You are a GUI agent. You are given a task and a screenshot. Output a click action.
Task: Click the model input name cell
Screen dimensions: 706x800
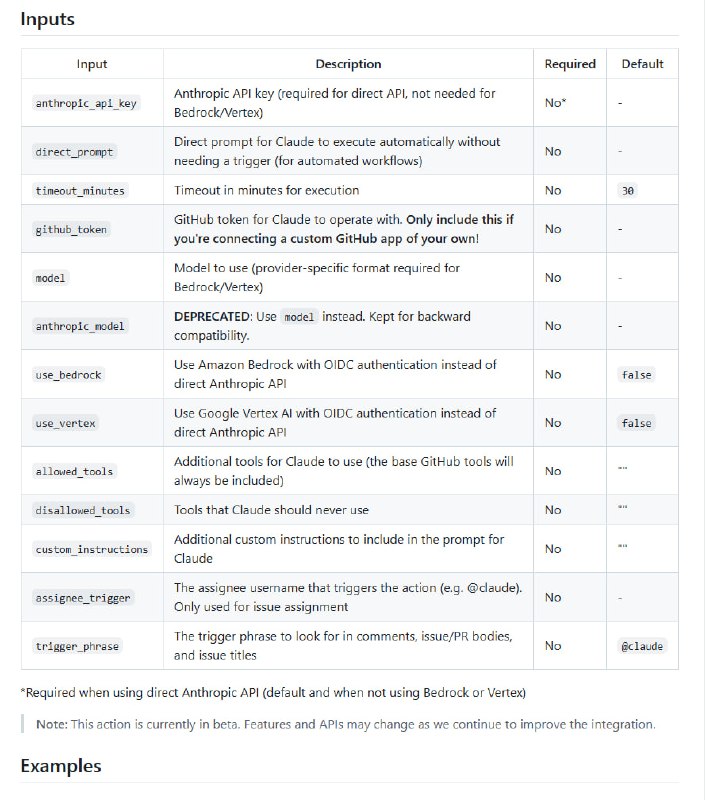(50, 278)
